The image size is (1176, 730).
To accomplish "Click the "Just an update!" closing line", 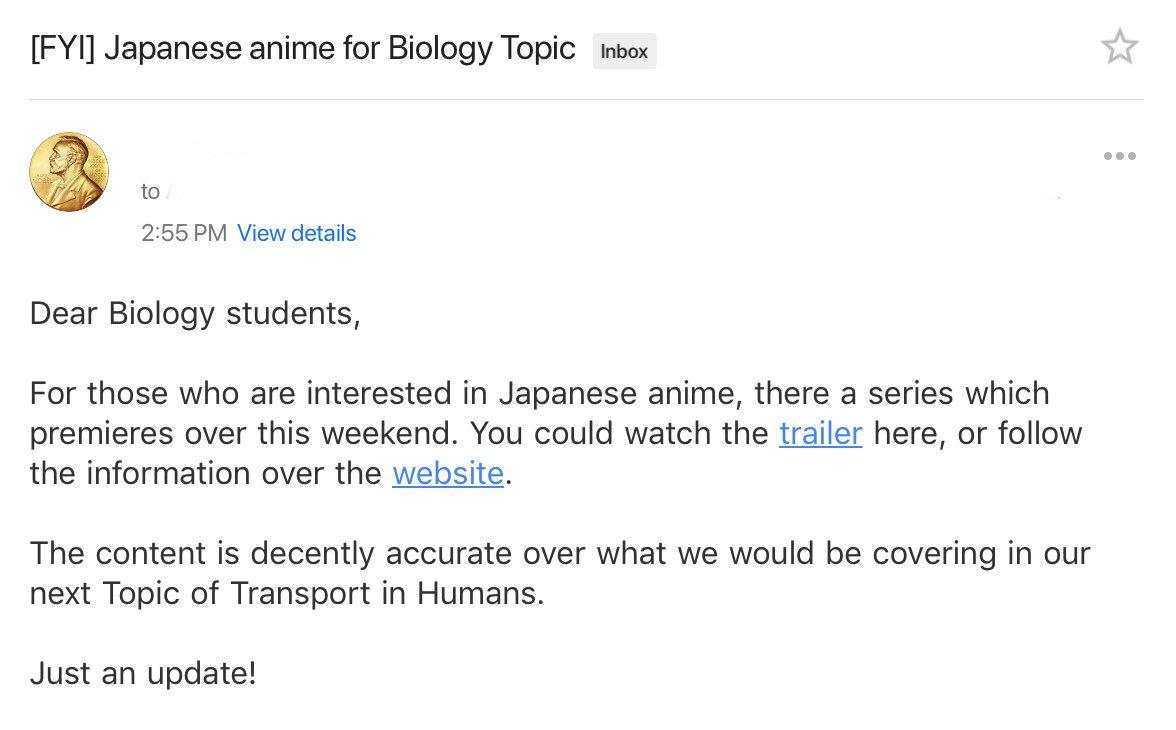I will pyautogui.click(x=143, y=673).
